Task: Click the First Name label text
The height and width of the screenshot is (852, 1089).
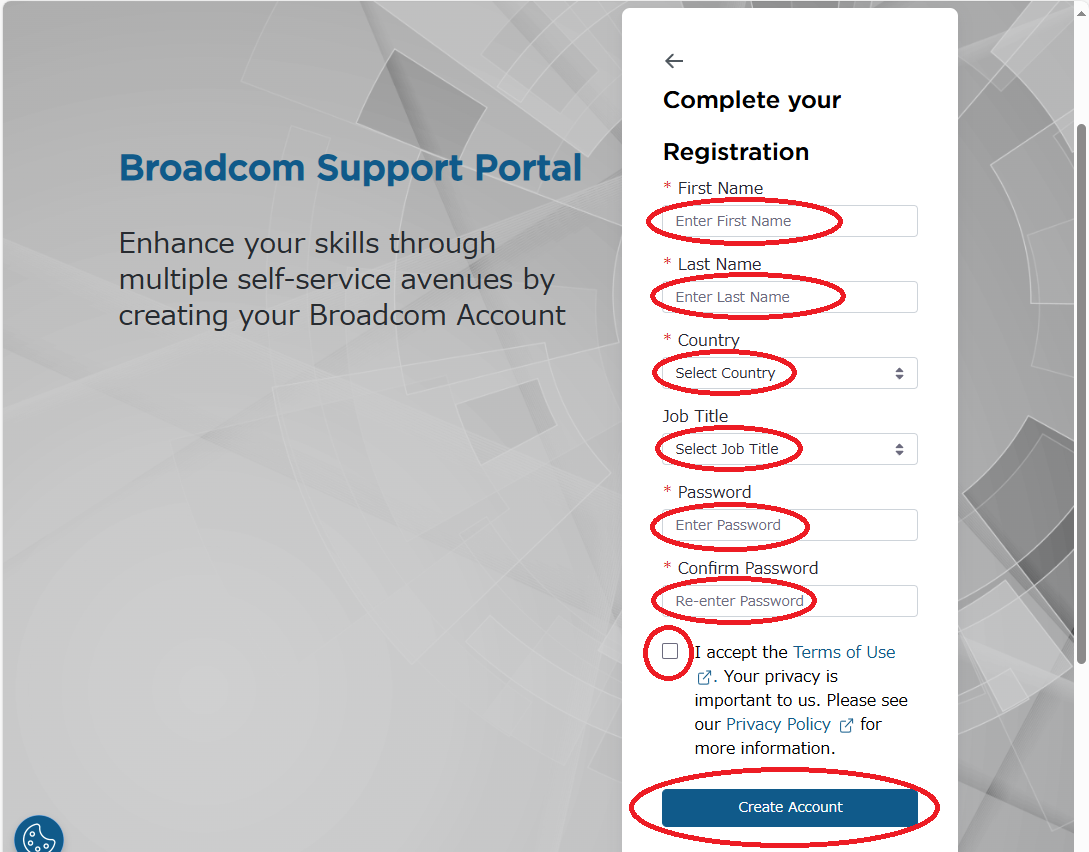Action: 720,188
